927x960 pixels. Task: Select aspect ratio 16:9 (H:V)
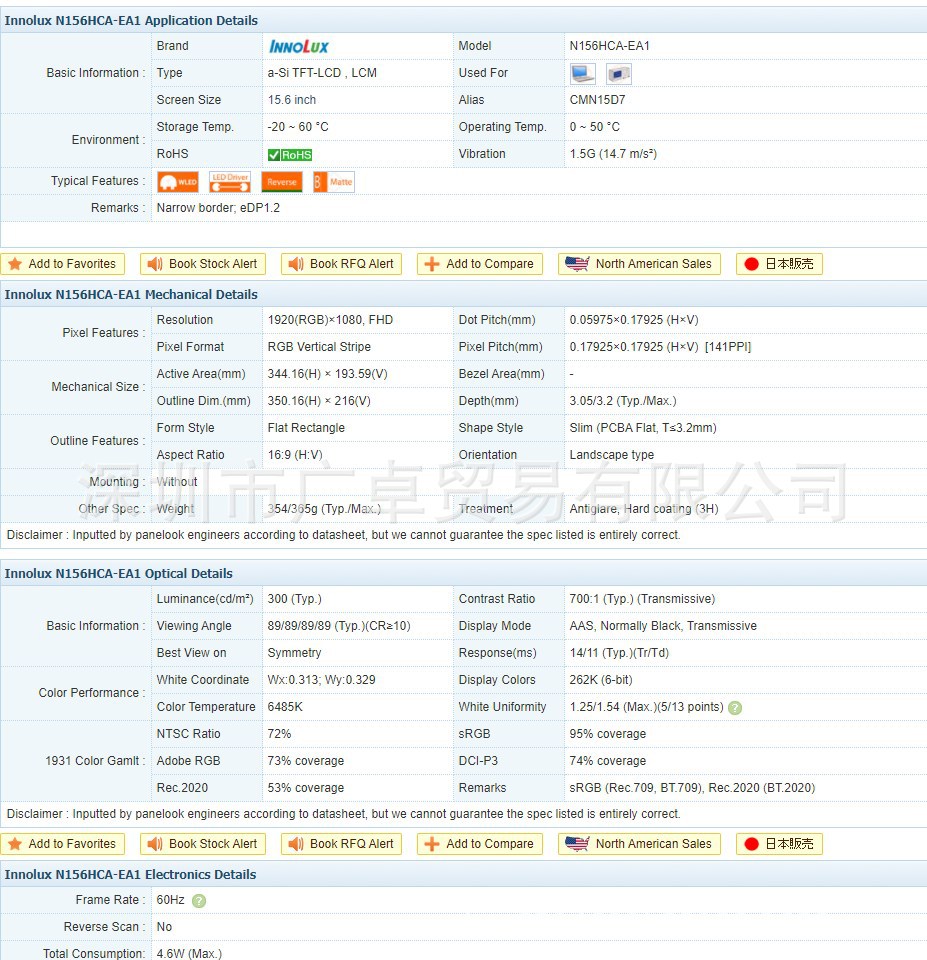(x=295, y=454)
